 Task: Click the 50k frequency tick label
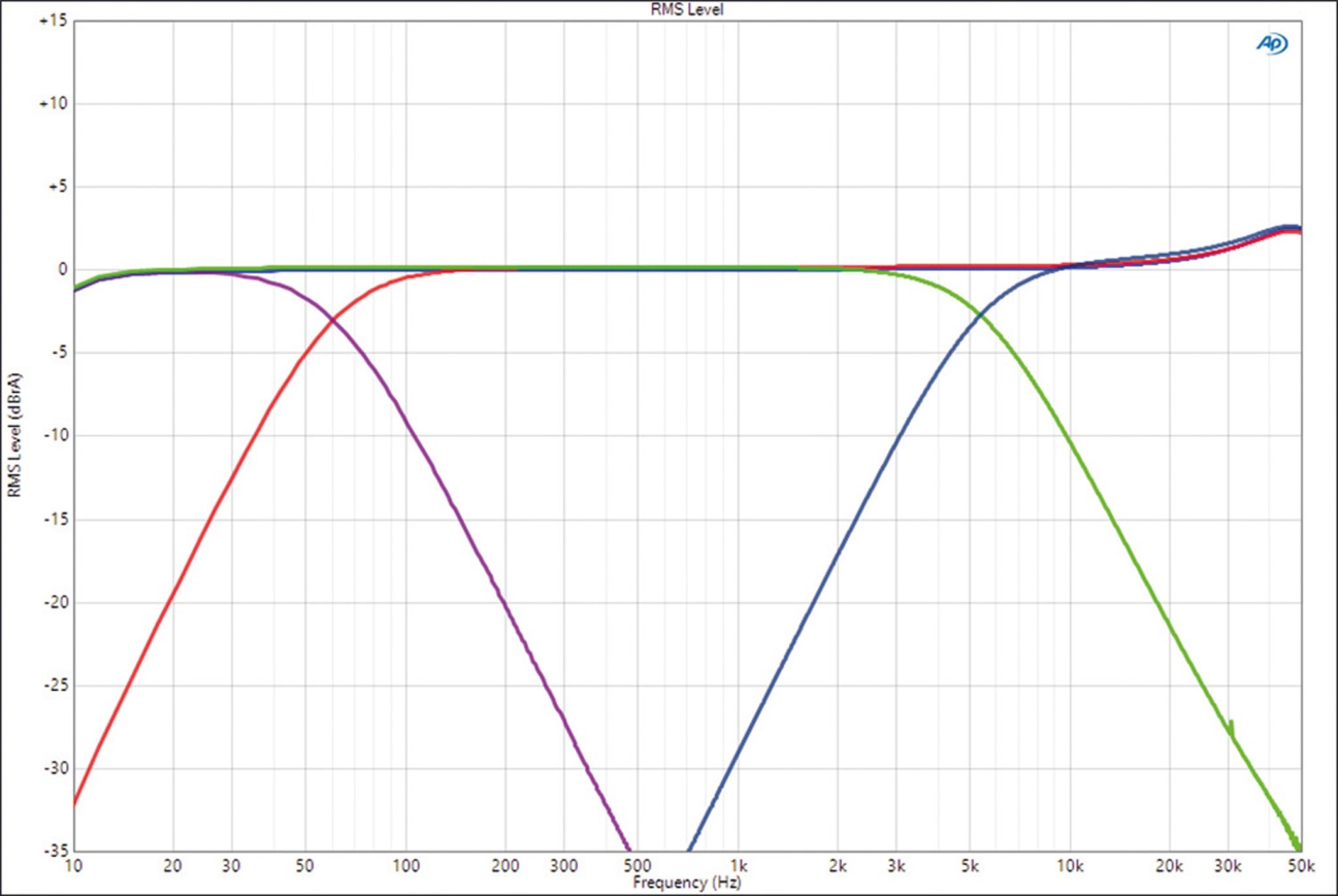1301,866
